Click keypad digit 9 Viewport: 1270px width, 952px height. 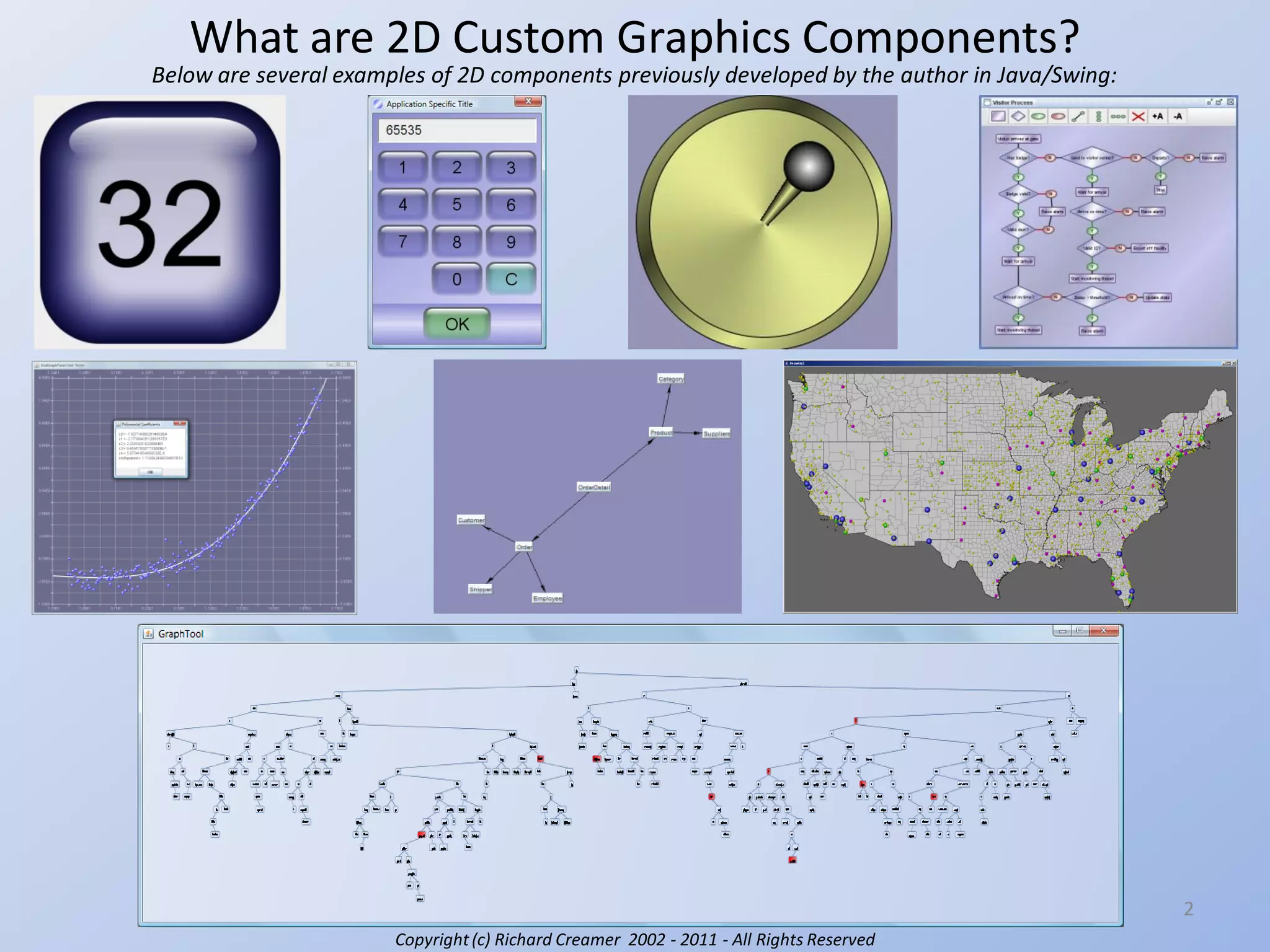(x=511, y=242)
